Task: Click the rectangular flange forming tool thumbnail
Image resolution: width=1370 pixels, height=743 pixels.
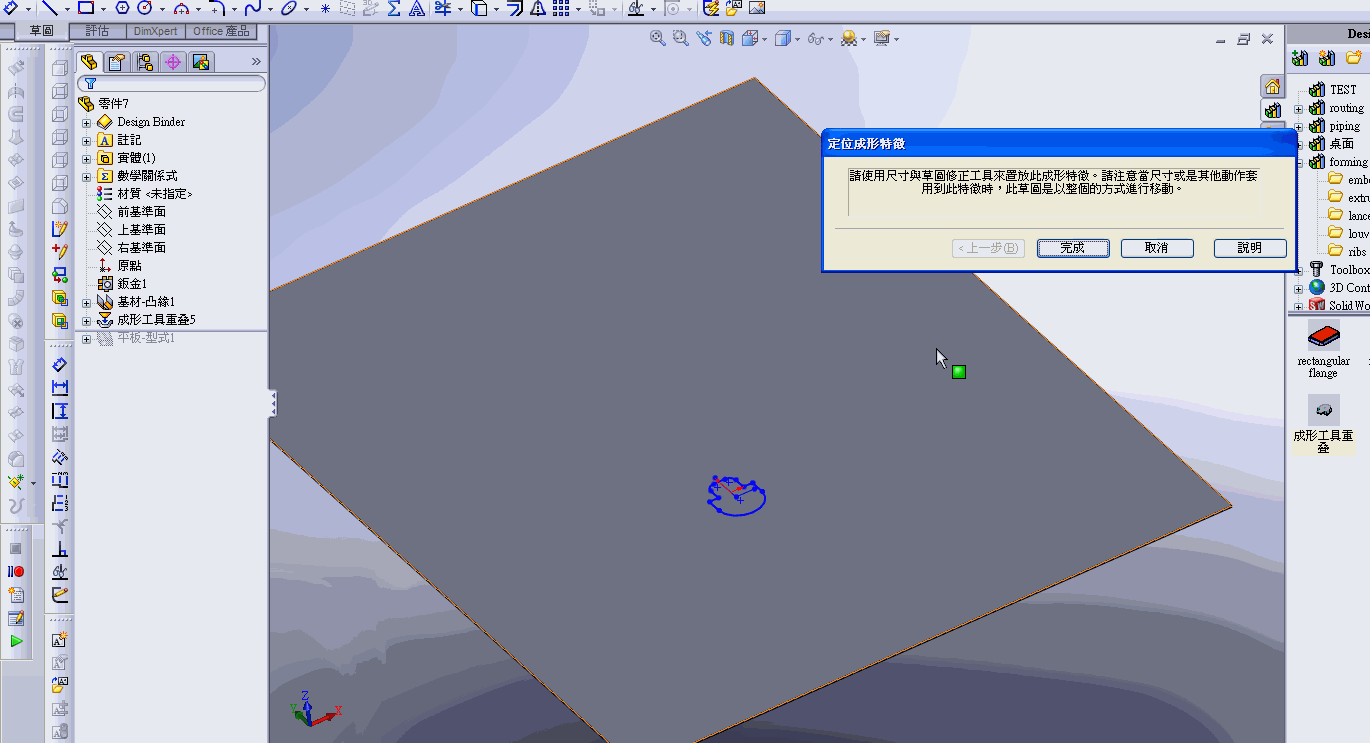Action: coord(1324,336)
